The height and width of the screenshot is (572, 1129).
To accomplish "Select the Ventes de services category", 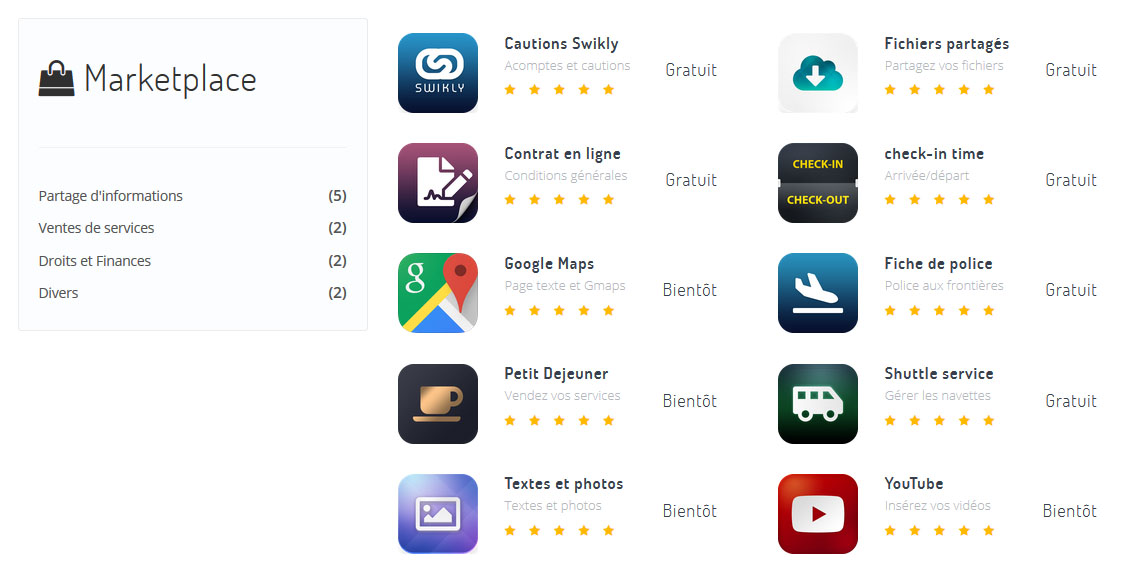I will [x=192, y=228].
